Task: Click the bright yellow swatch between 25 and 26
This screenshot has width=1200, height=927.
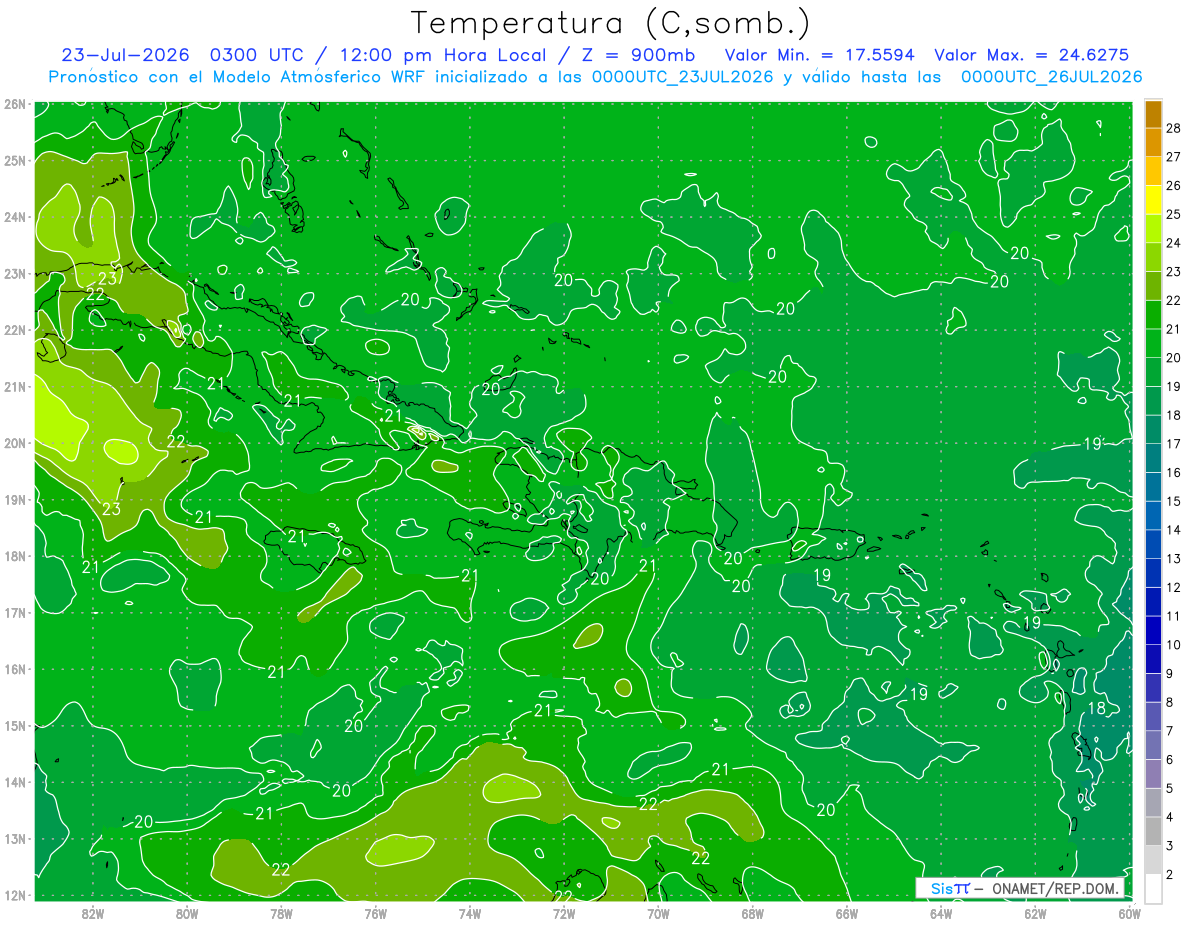Action: [x=1153, y=200]
